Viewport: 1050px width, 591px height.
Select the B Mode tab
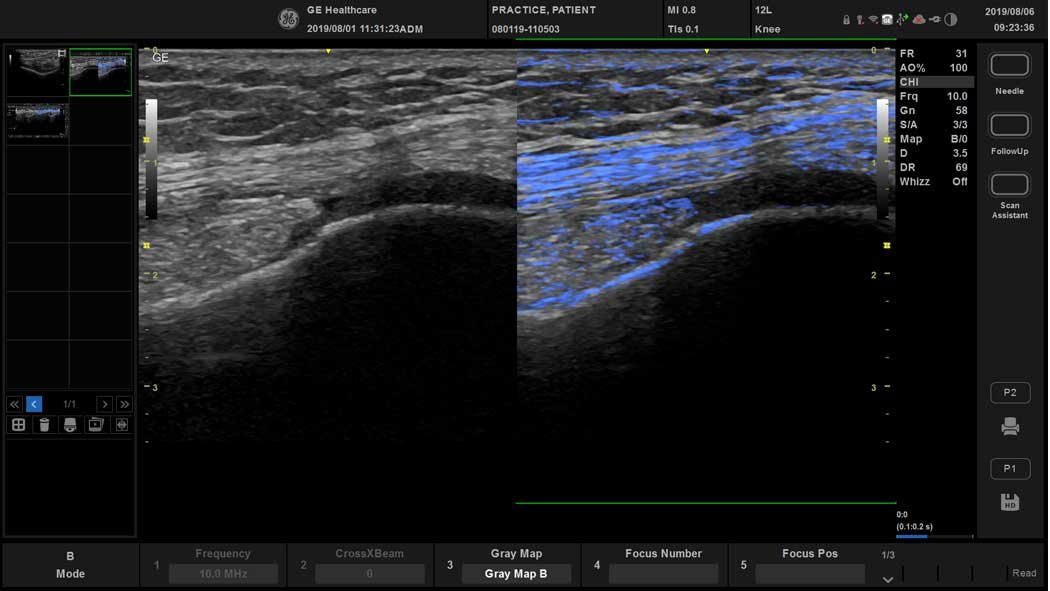click(70, 565)
